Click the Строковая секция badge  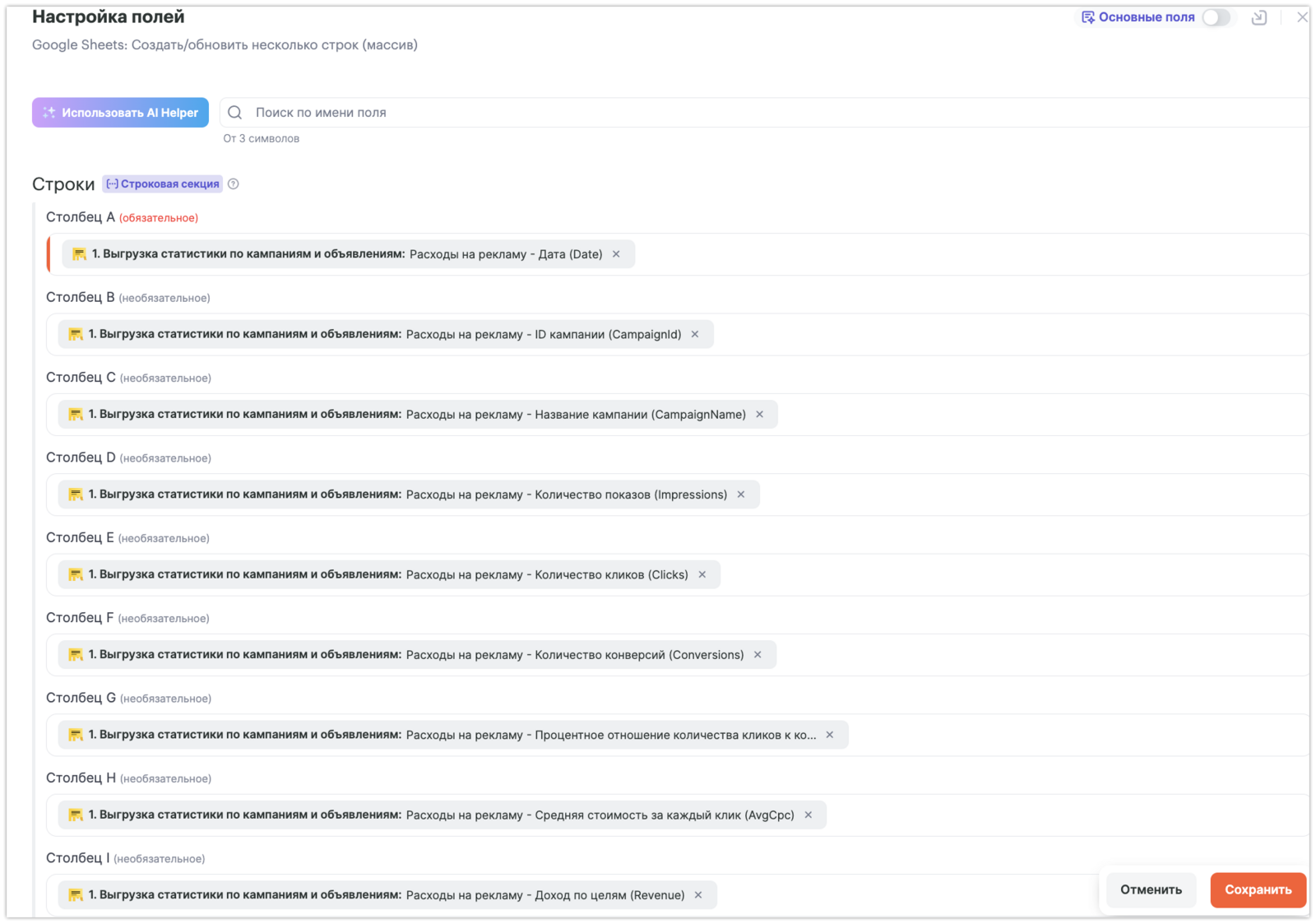click(163, 184)
